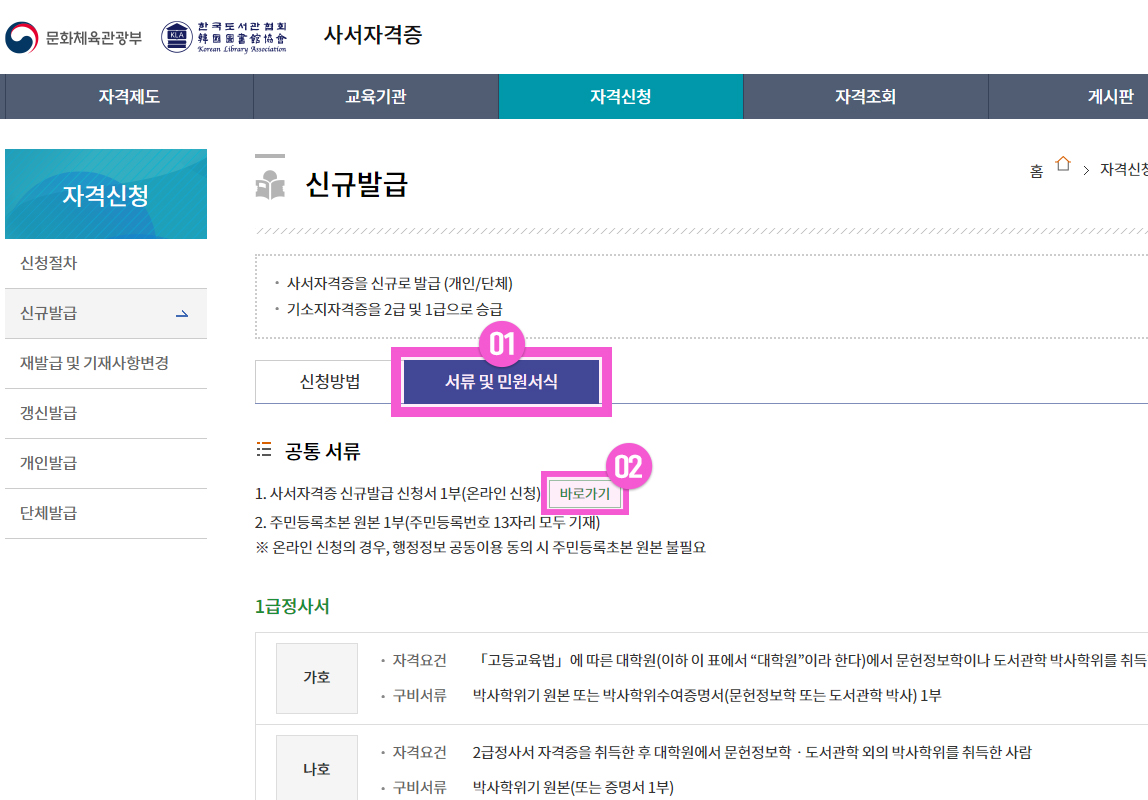1148x800 pixels.
Task: Switch to the 신청방법 tab
Action: [329, 381]
